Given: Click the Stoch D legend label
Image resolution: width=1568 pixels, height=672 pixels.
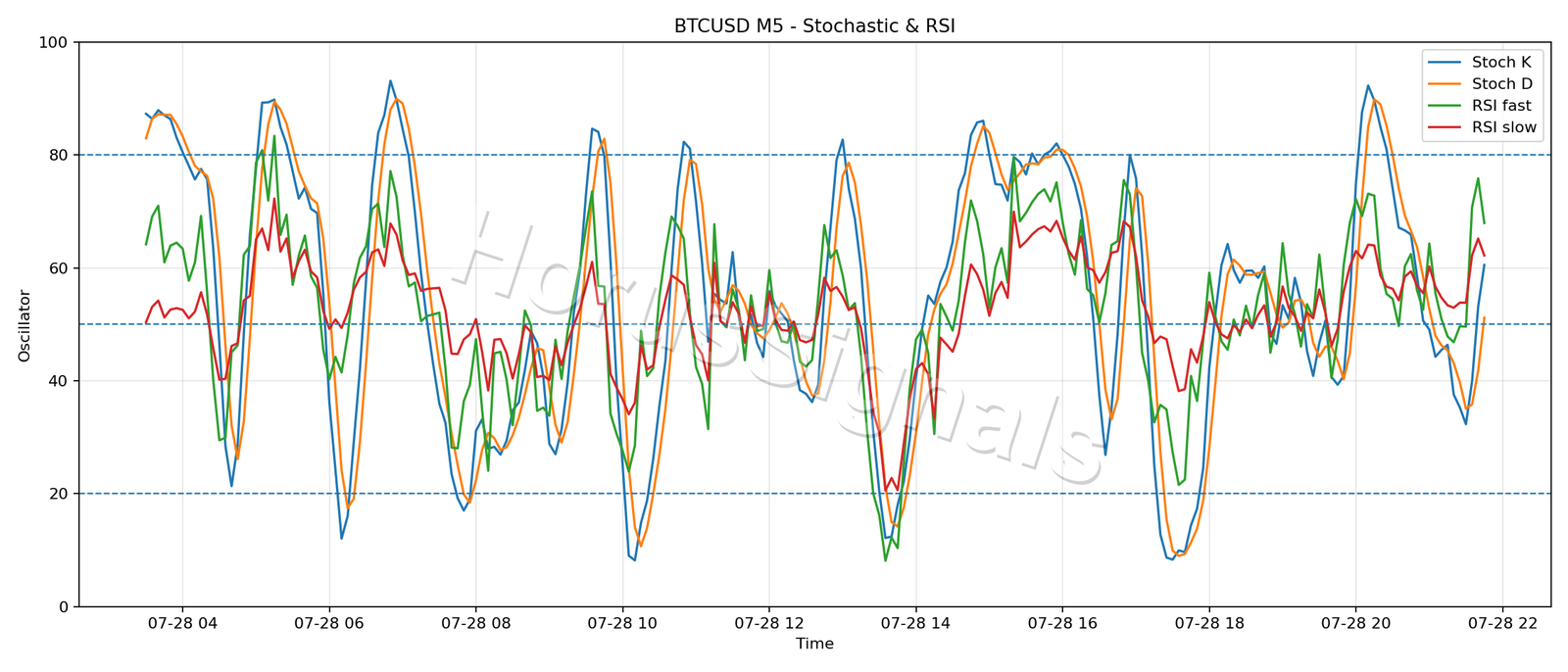Looking at the screenshot, I should pos(1502,84).
